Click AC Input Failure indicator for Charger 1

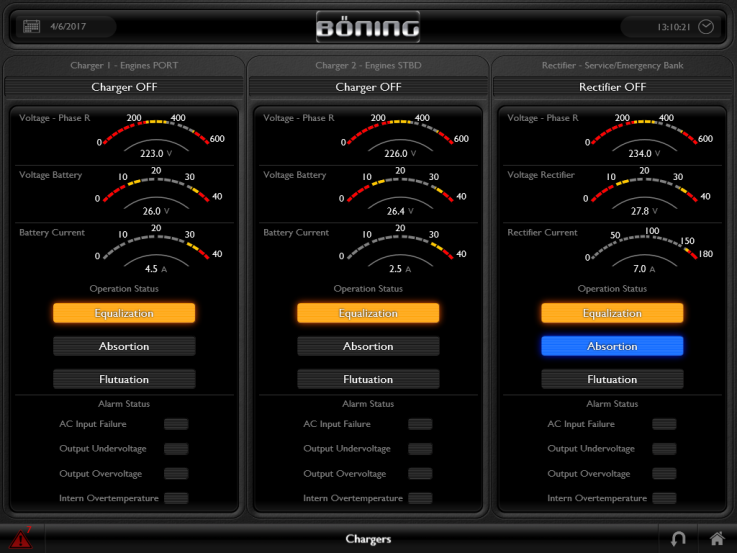tap(176, 424)
